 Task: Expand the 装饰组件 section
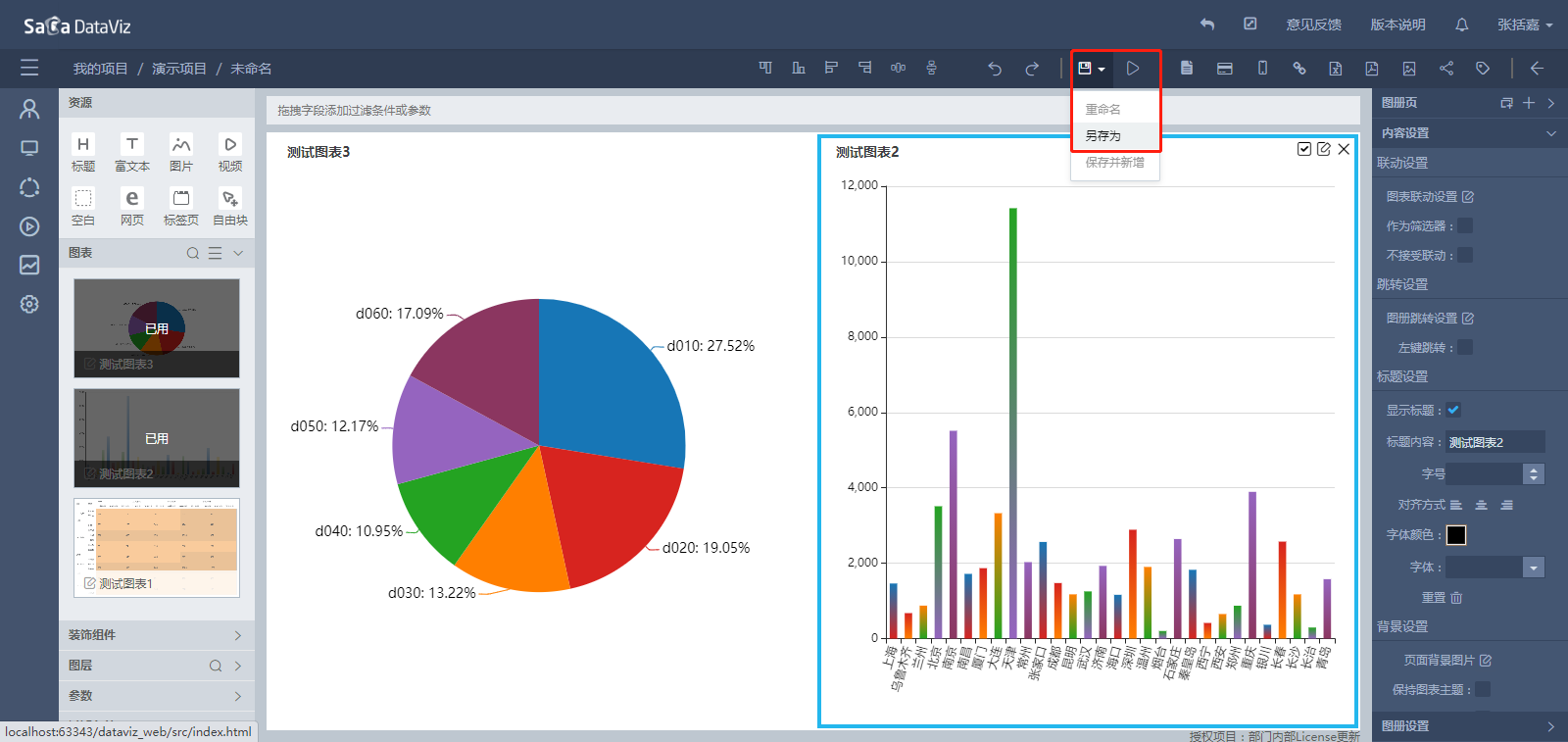[x=157, y=635]
